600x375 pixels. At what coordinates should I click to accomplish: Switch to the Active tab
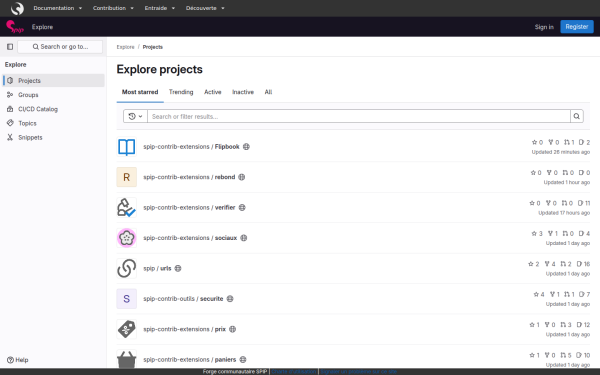(x=213, y=92)
